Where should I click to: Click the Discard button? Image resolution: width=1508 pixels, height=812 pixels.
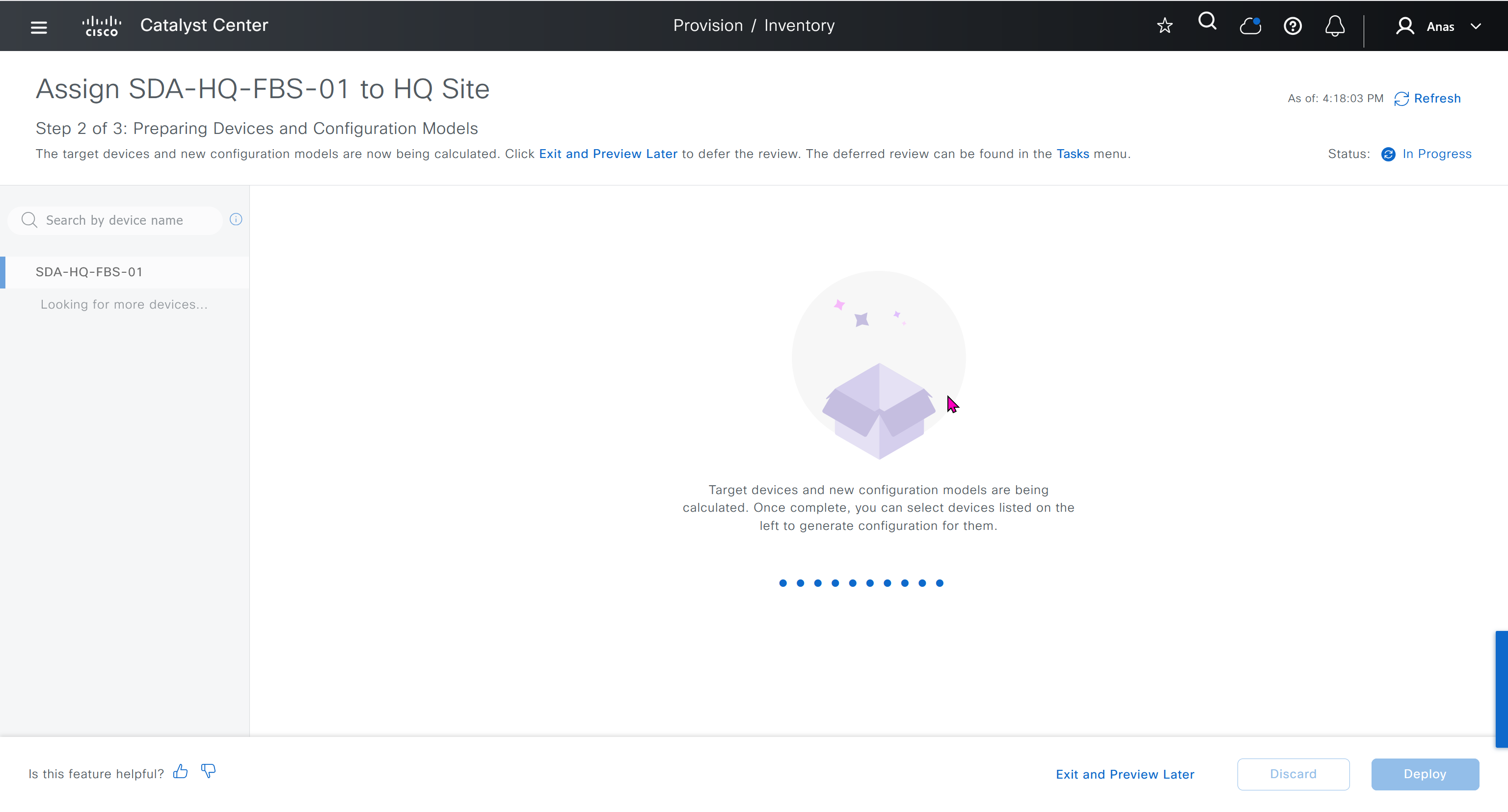pyautogui.click(x=1293, y=774)
